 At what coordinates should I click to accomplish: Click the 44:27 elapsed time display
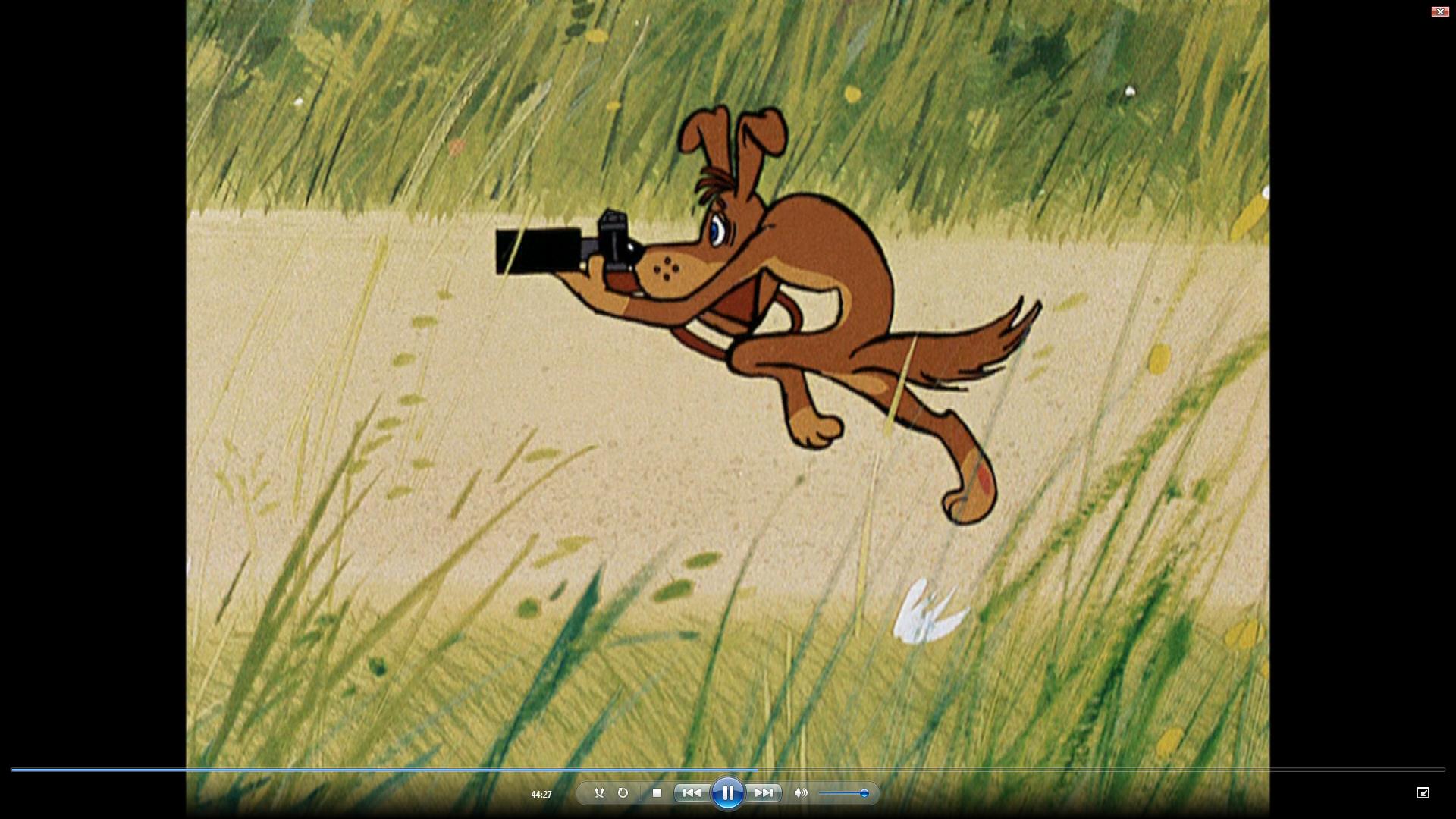[541, 795]
